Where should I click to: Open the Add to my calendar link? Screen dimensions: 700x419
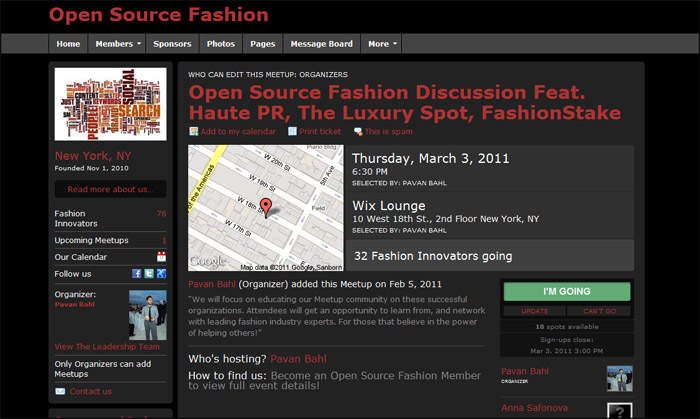238,131
